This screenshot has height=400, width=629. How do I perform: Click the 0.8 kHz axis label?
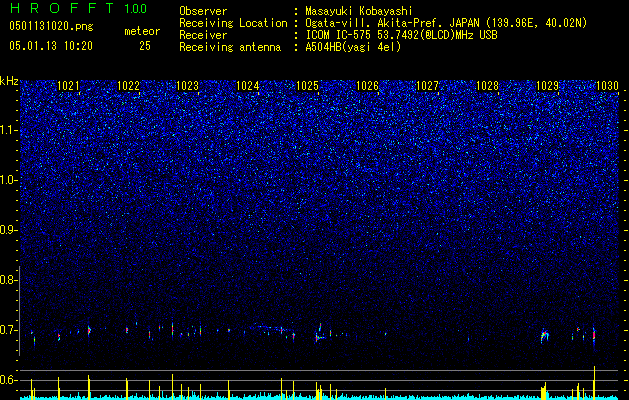8,280
